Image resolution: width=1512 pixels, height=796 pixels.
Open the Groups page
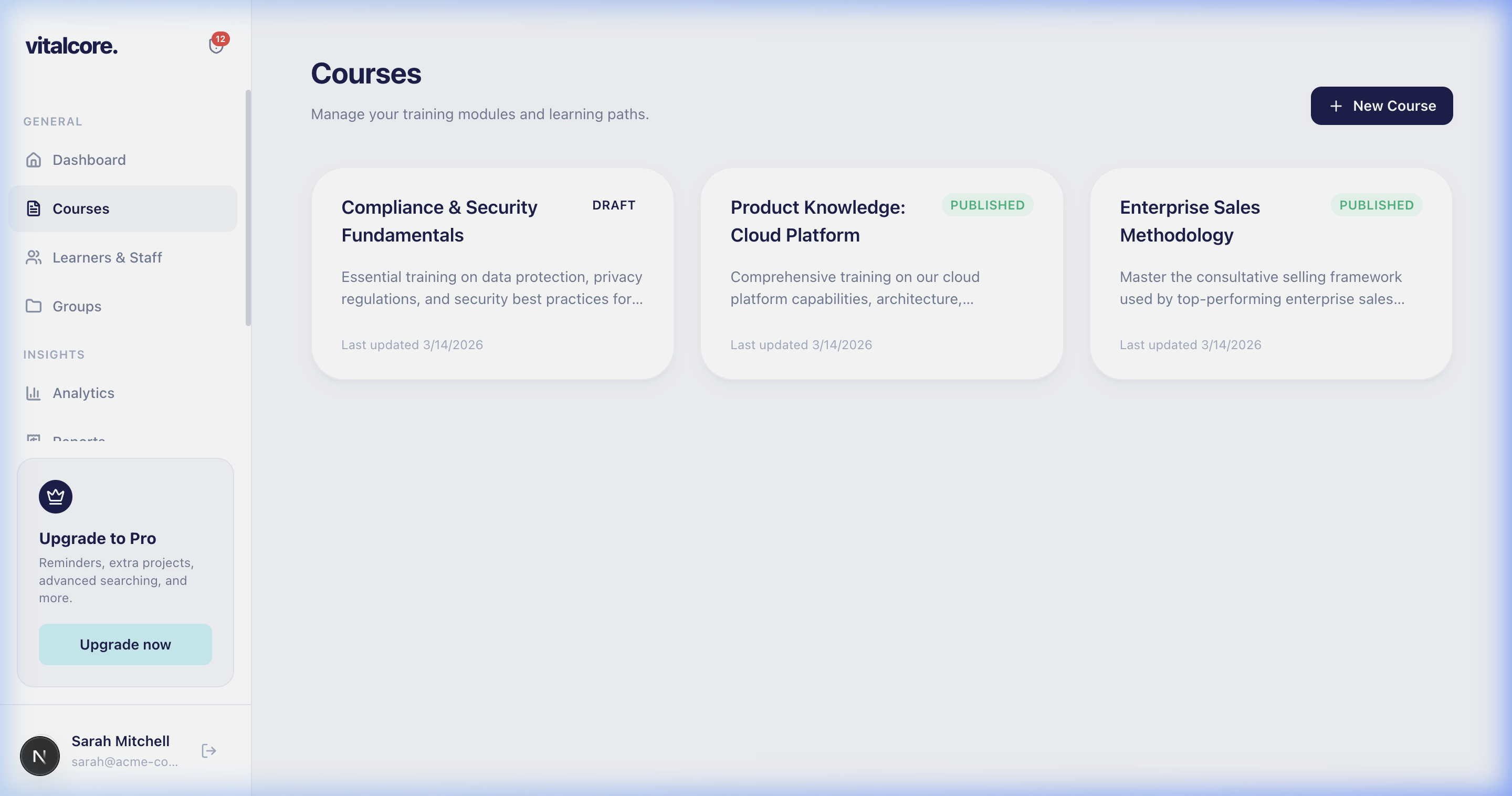click(77, 306)
